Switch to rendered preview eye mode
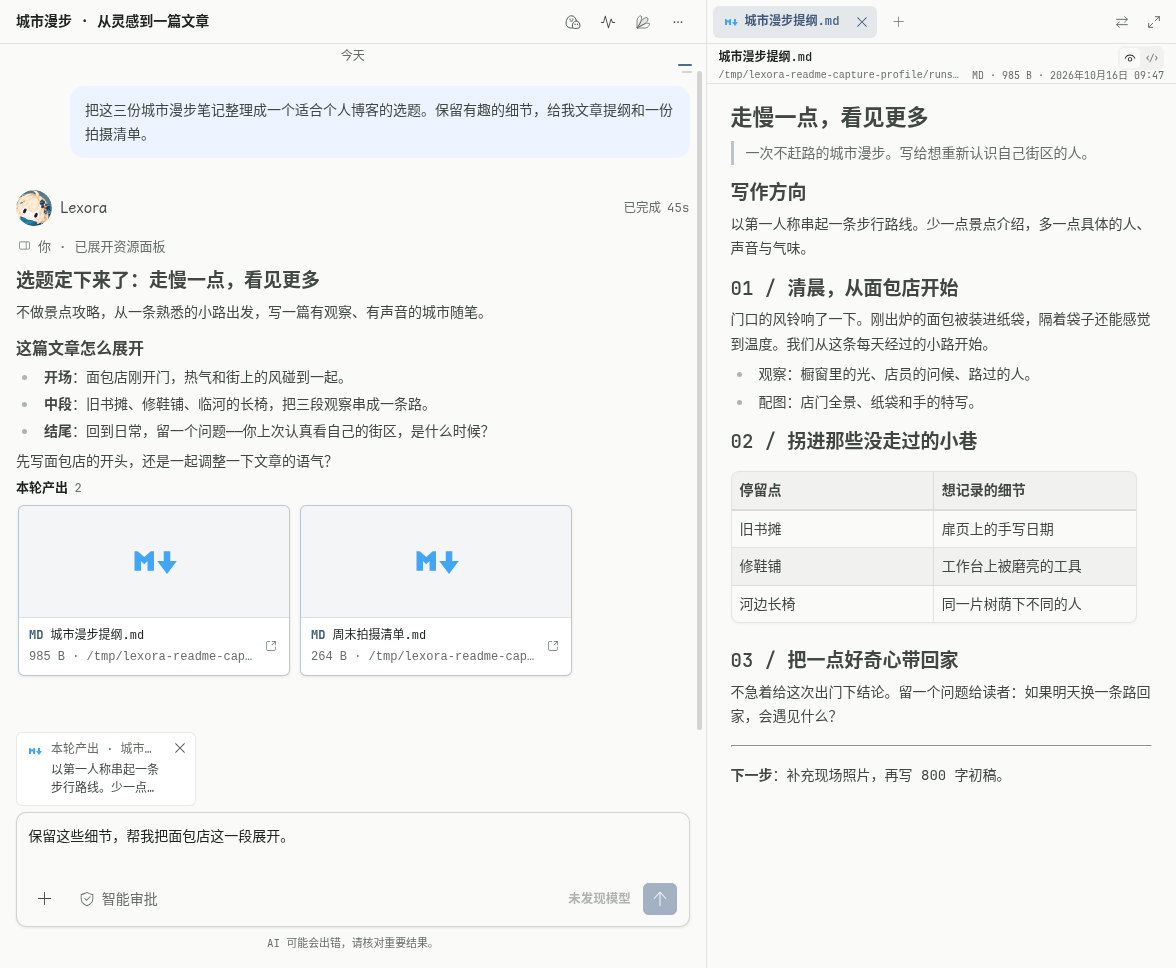This screenshot has height=968, width=1176. (x=1130, y=58)
